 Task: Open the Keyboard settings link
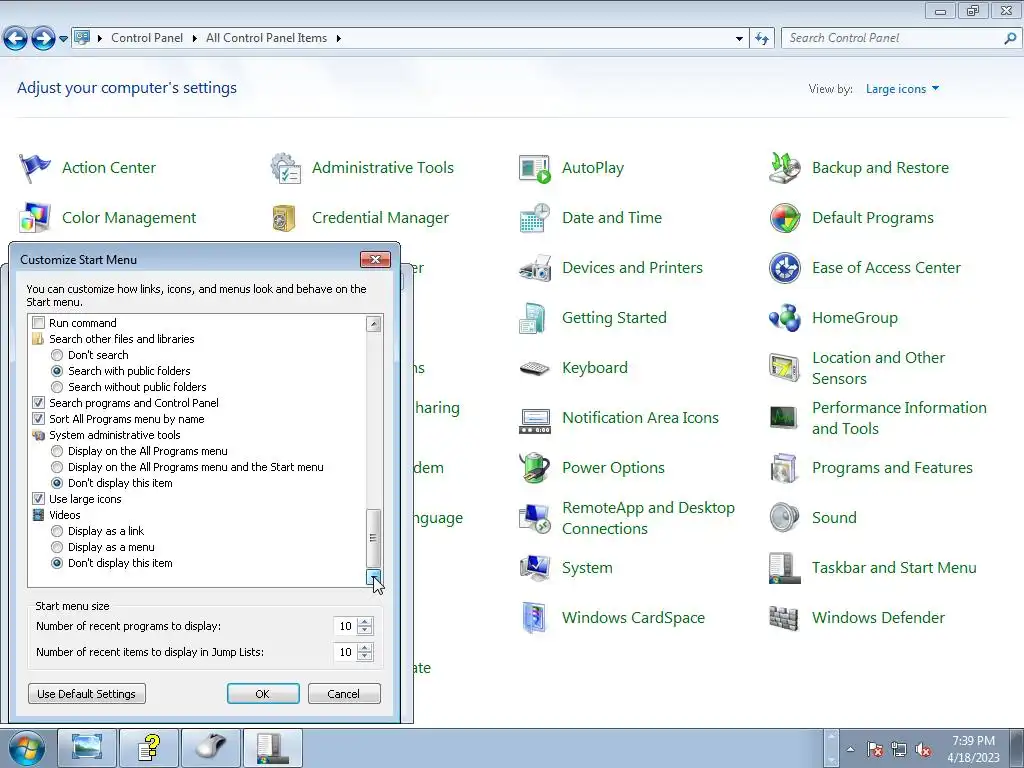[594, 368]
